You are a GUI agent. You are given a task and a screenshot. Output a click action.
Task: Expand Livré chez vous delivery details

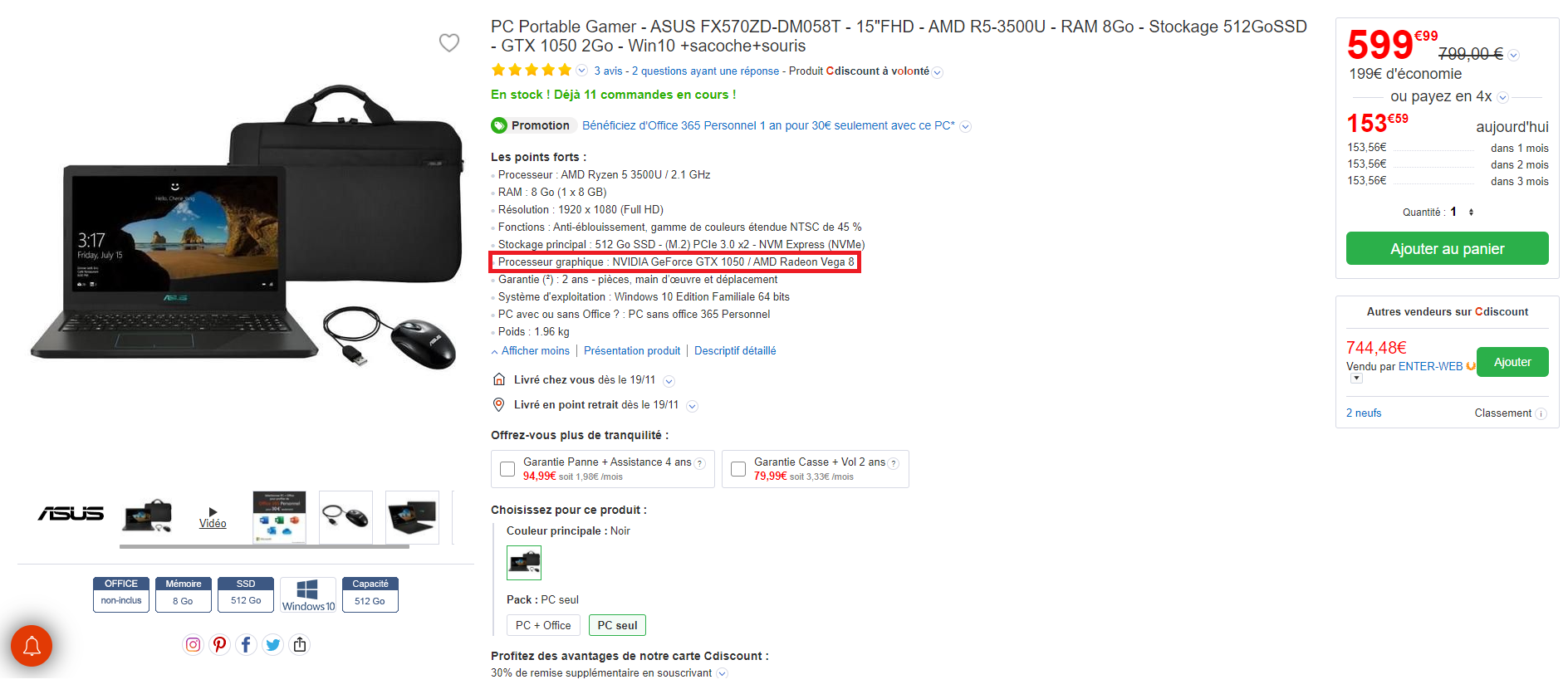coord(669,381)
